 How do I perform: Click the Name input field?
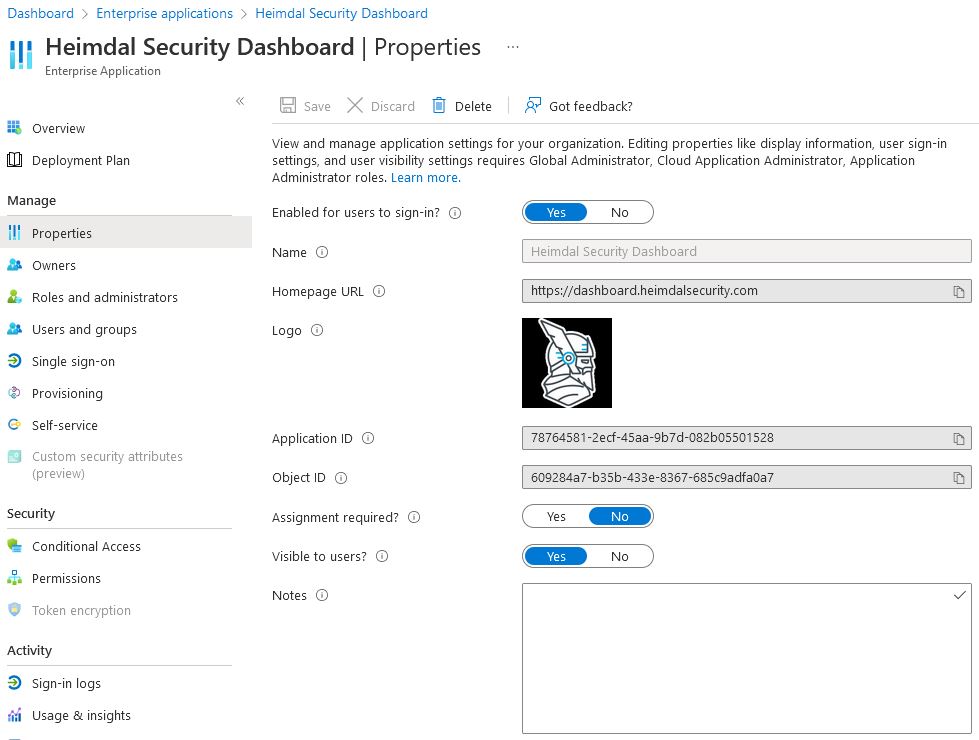click(x=747, y=251)
